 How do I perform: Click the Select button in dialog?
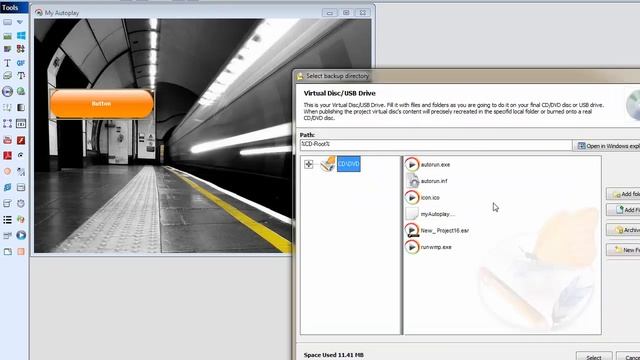pyautogui.click(x=594, y=356)
